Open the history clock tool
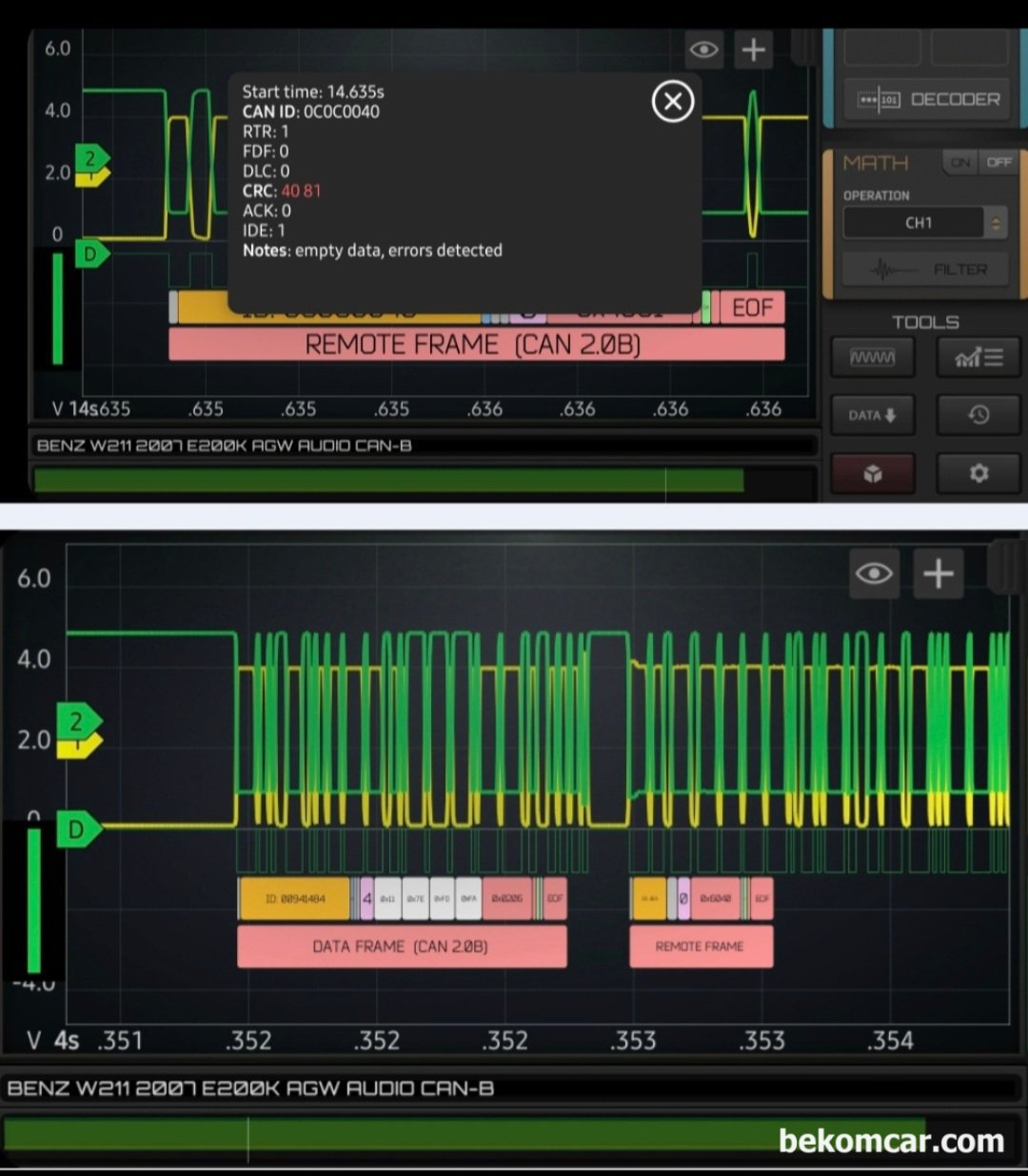1028x1176 pixels. 979,415
